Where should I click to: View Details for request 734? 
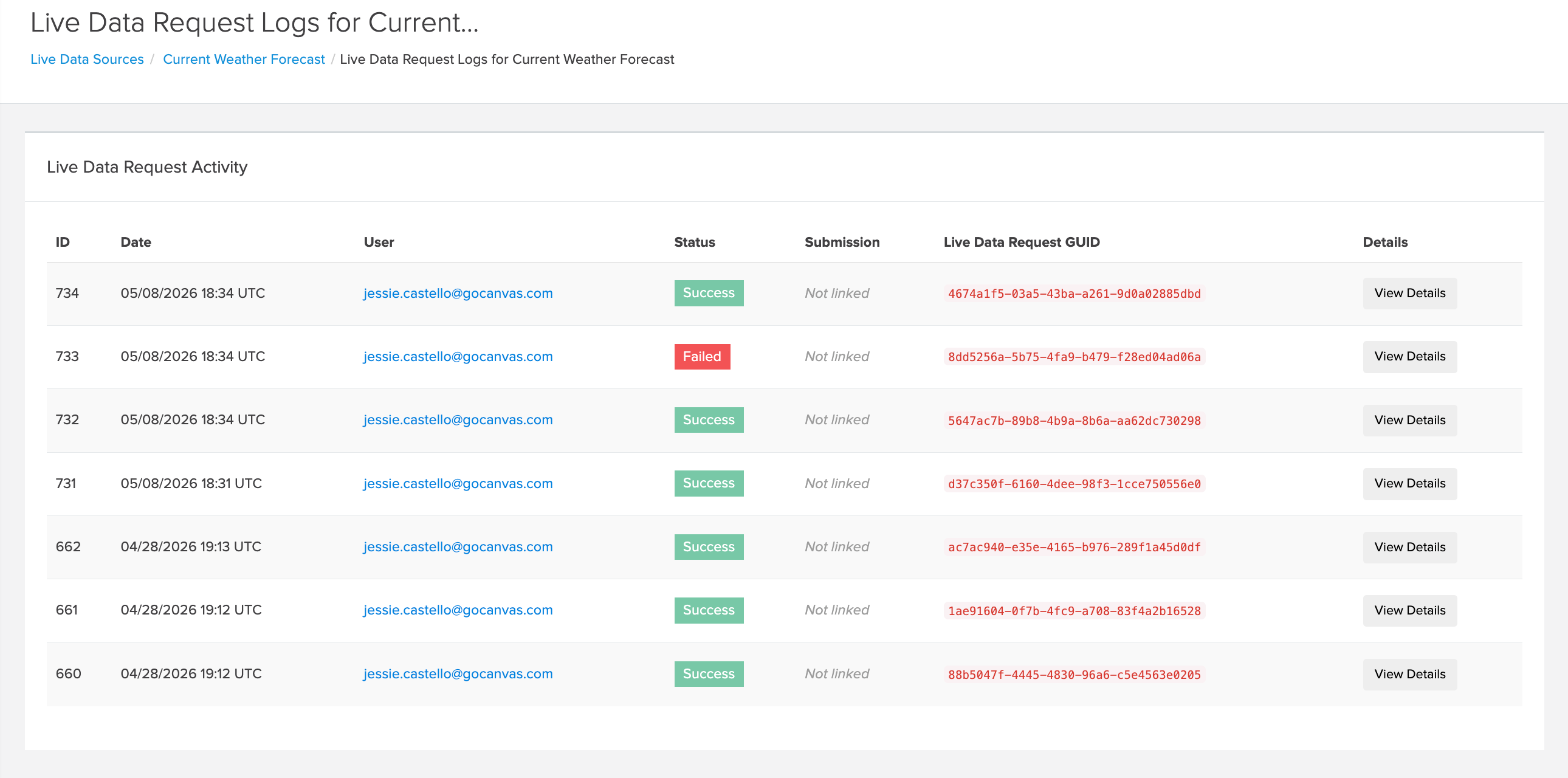pyautogui.click(x=1409, y=294)
